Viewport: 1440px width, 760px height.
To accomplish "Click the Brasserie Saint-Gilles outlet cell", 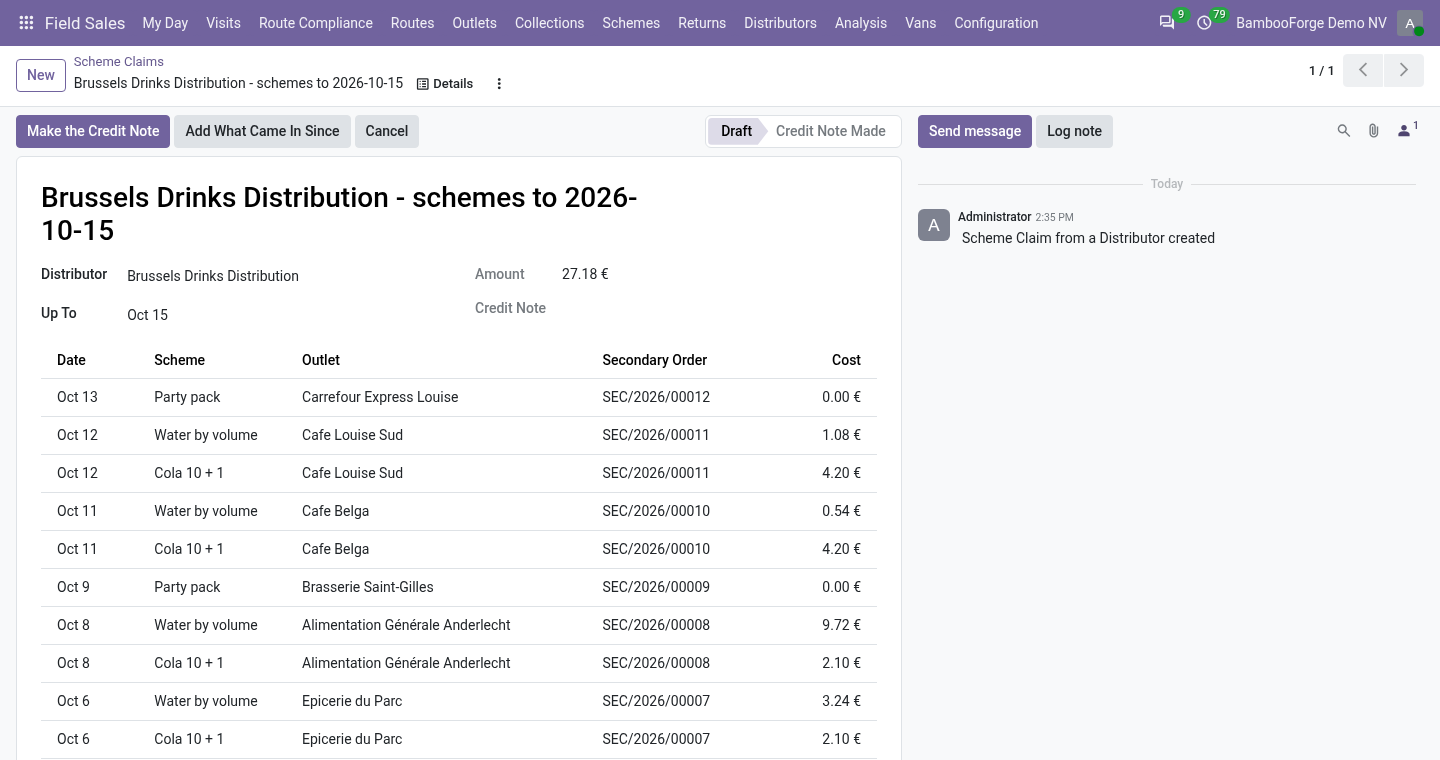I will [444, 587].
